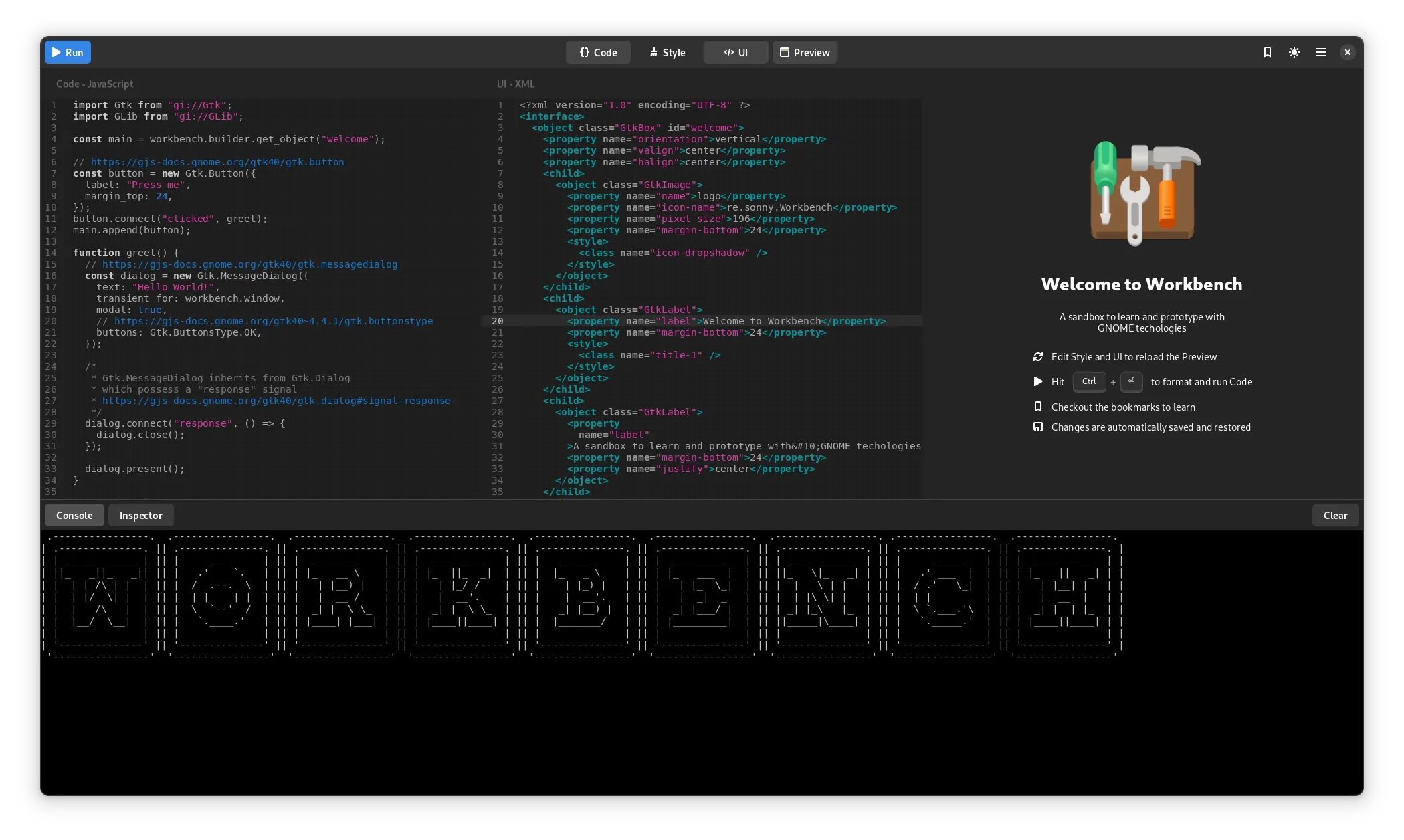Open the bookmarks icon in header
Viewport: 1404px width, 840px height.
tap(1267, 52)
